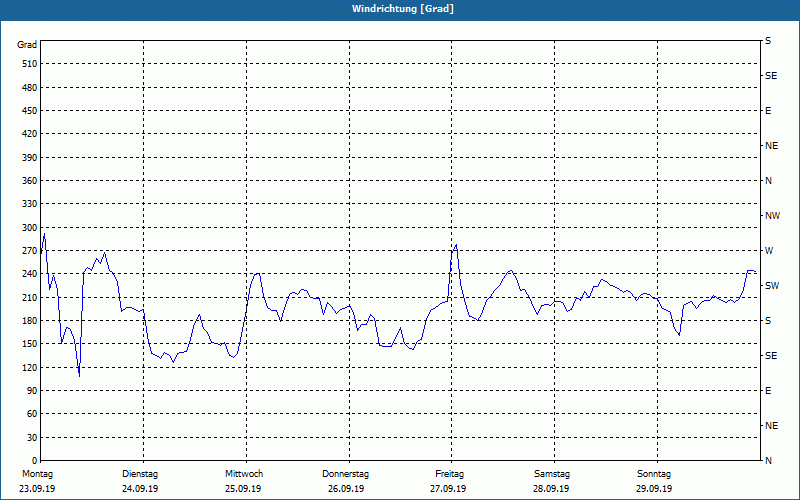
Task: Click the 'Montag' day label
Action: coord(38,474)
